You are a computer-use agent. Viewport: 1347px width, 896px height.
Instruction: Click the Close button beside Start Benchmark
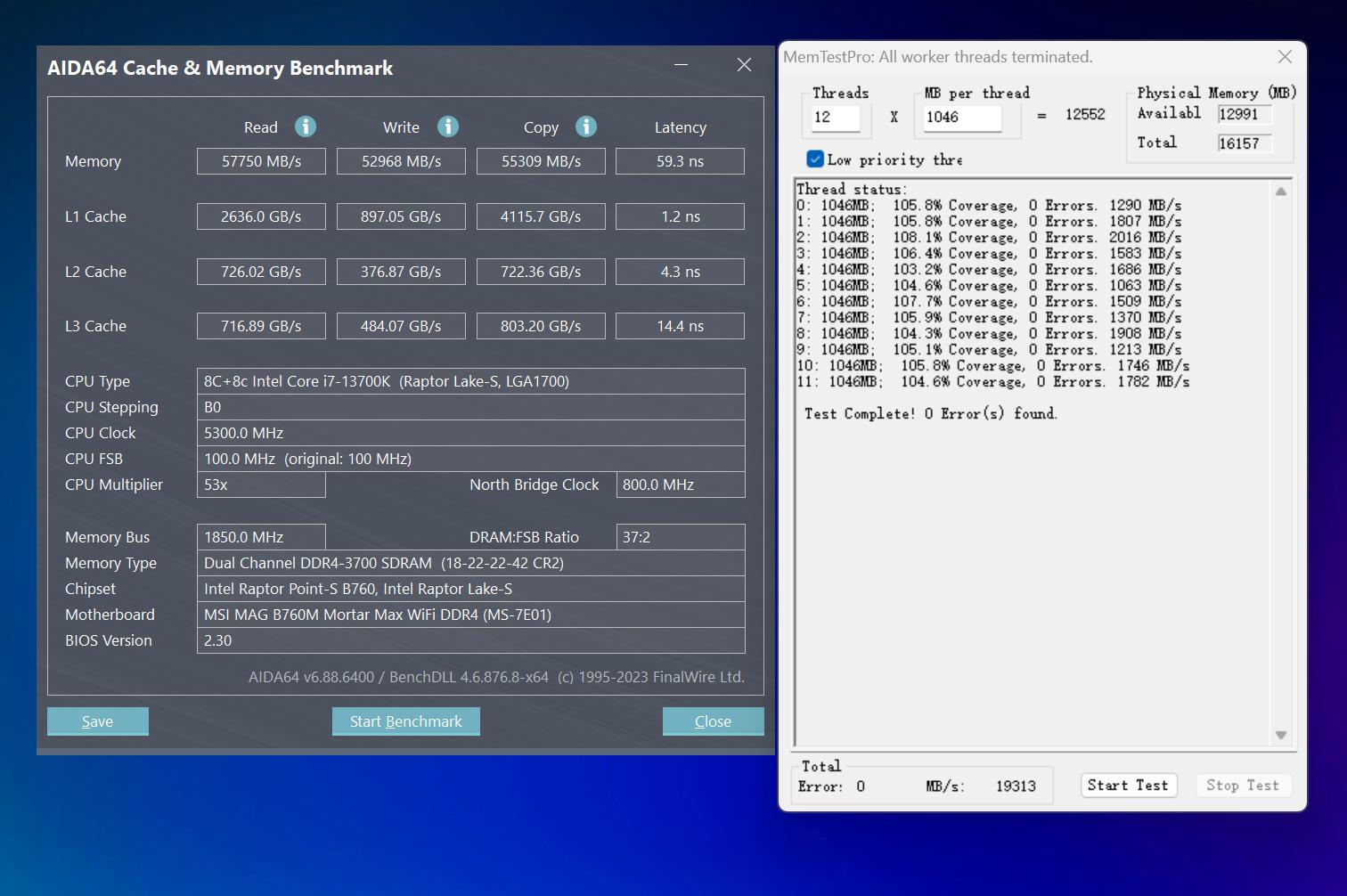(713, 721)
